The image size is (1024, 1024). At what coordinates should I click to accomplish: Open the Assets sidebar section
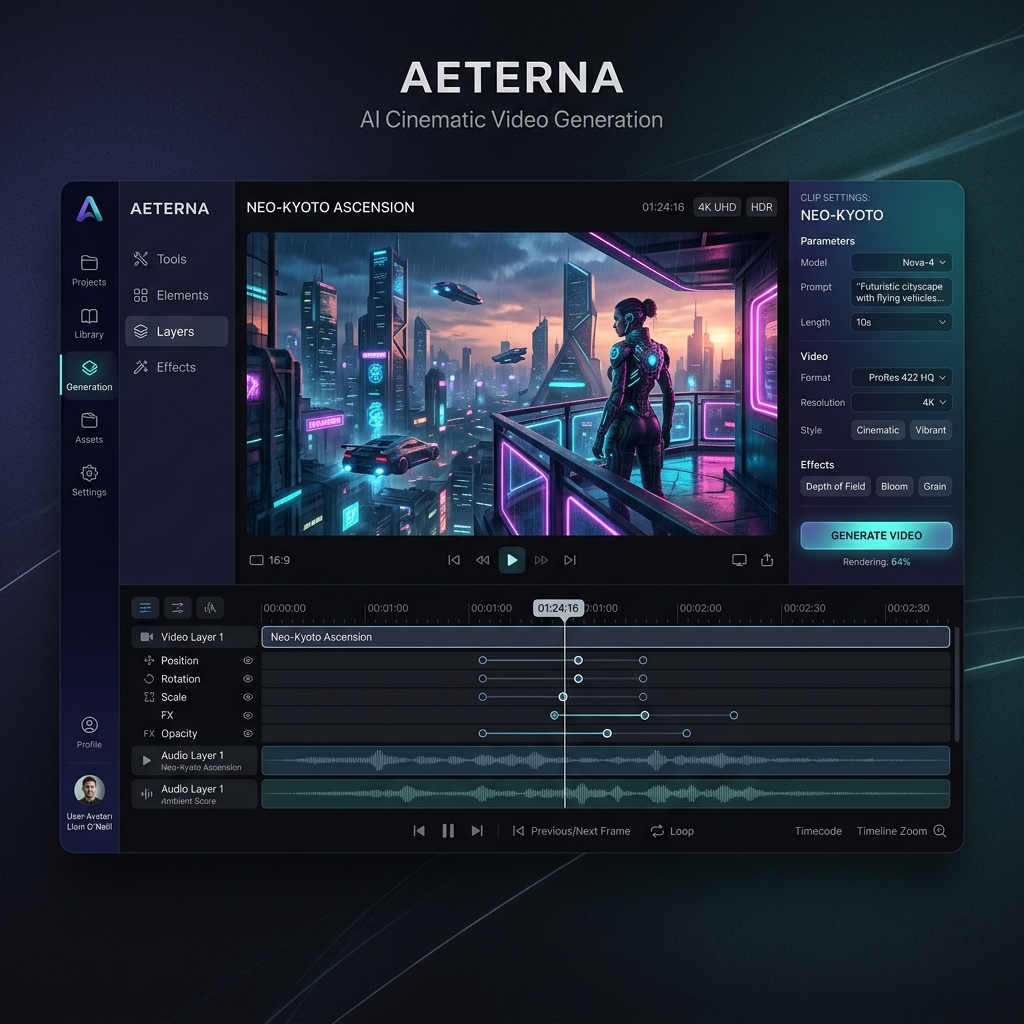point(89,428)
